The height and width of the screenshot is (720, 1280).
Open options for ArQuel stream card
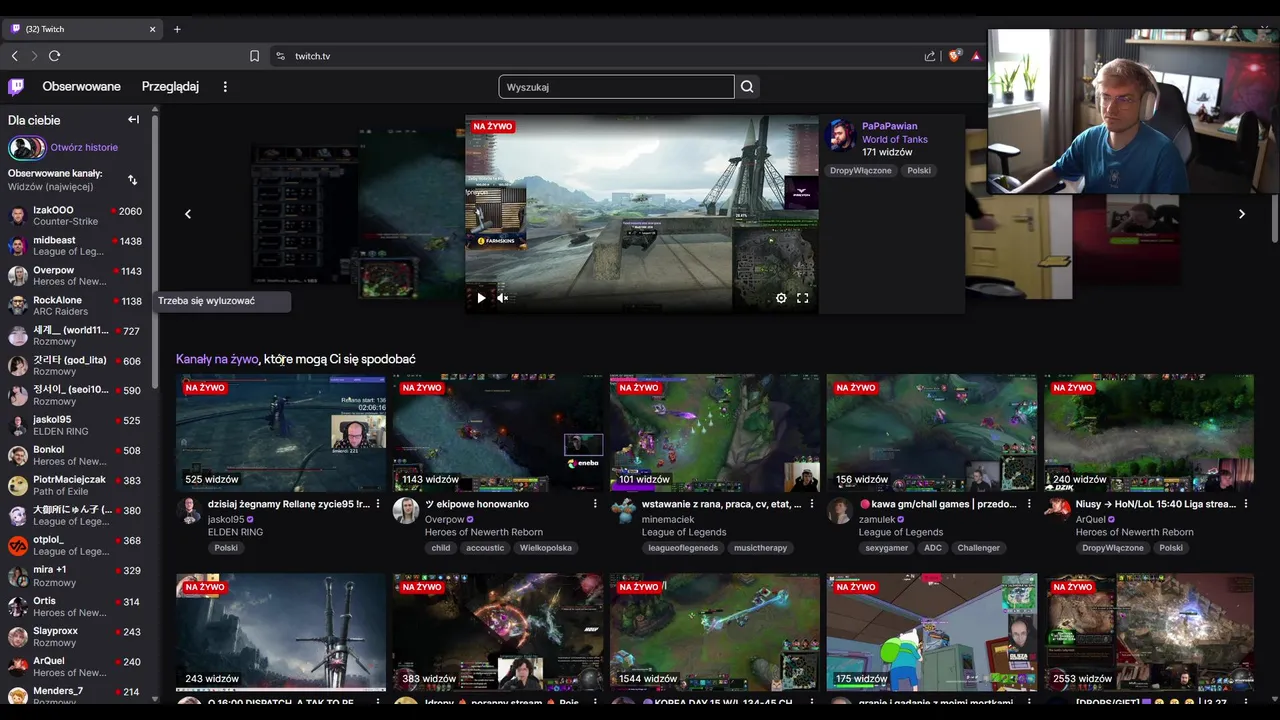[1246, 504]
